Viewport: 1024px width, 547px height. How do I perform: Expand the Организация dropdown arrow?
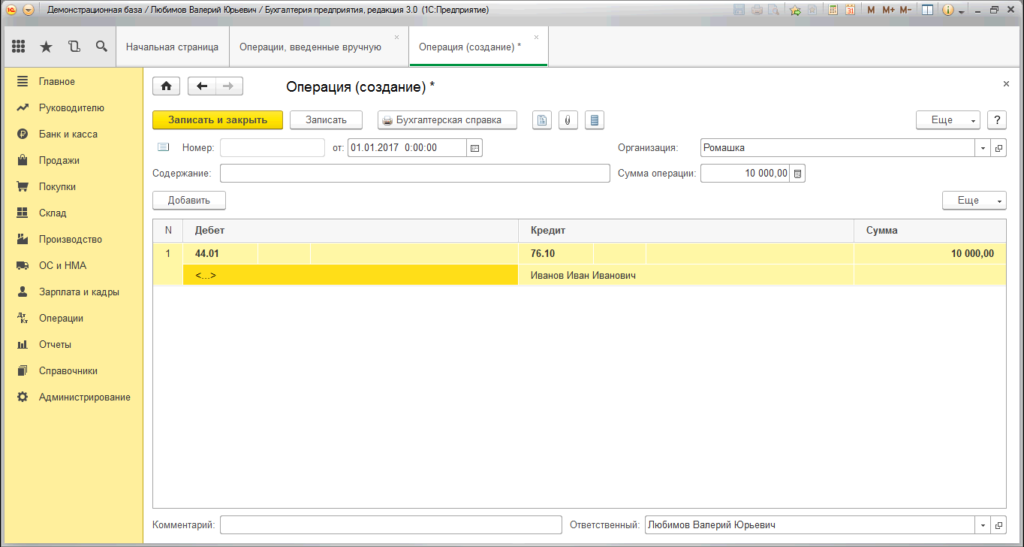click(x=982, y=148)
